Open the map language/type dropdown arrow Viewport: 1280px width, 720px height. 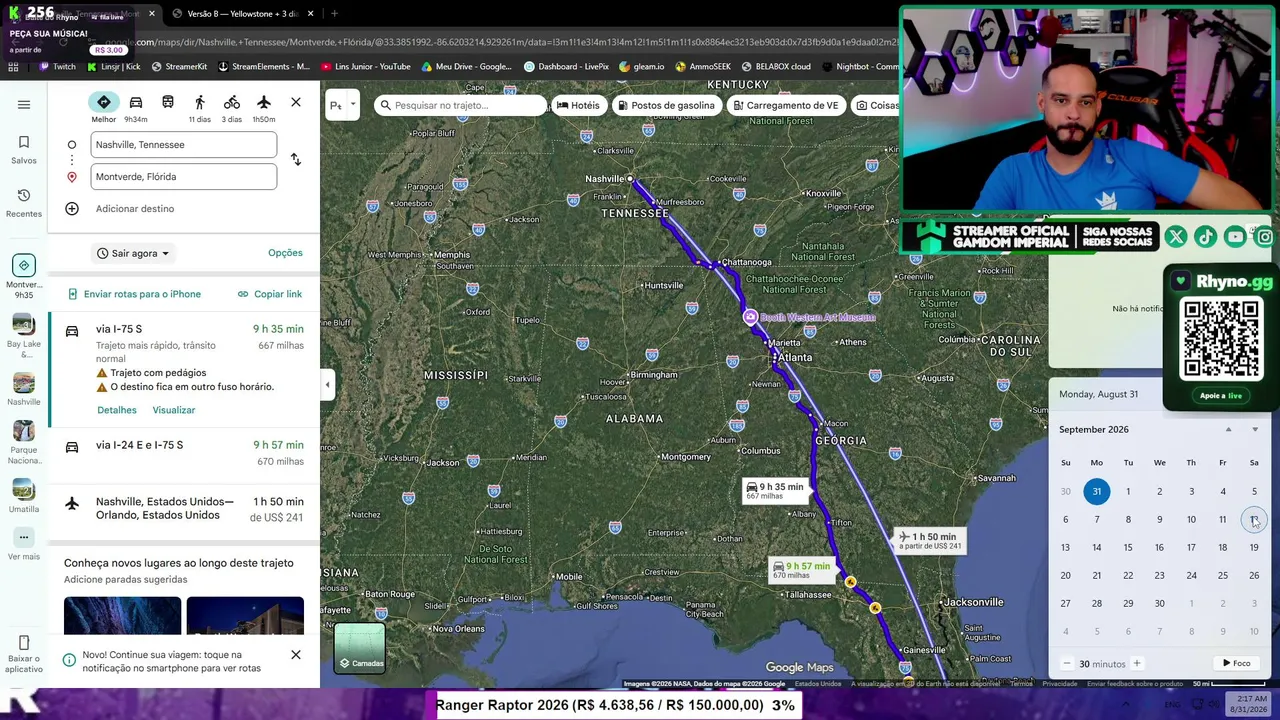coord(354,105)
